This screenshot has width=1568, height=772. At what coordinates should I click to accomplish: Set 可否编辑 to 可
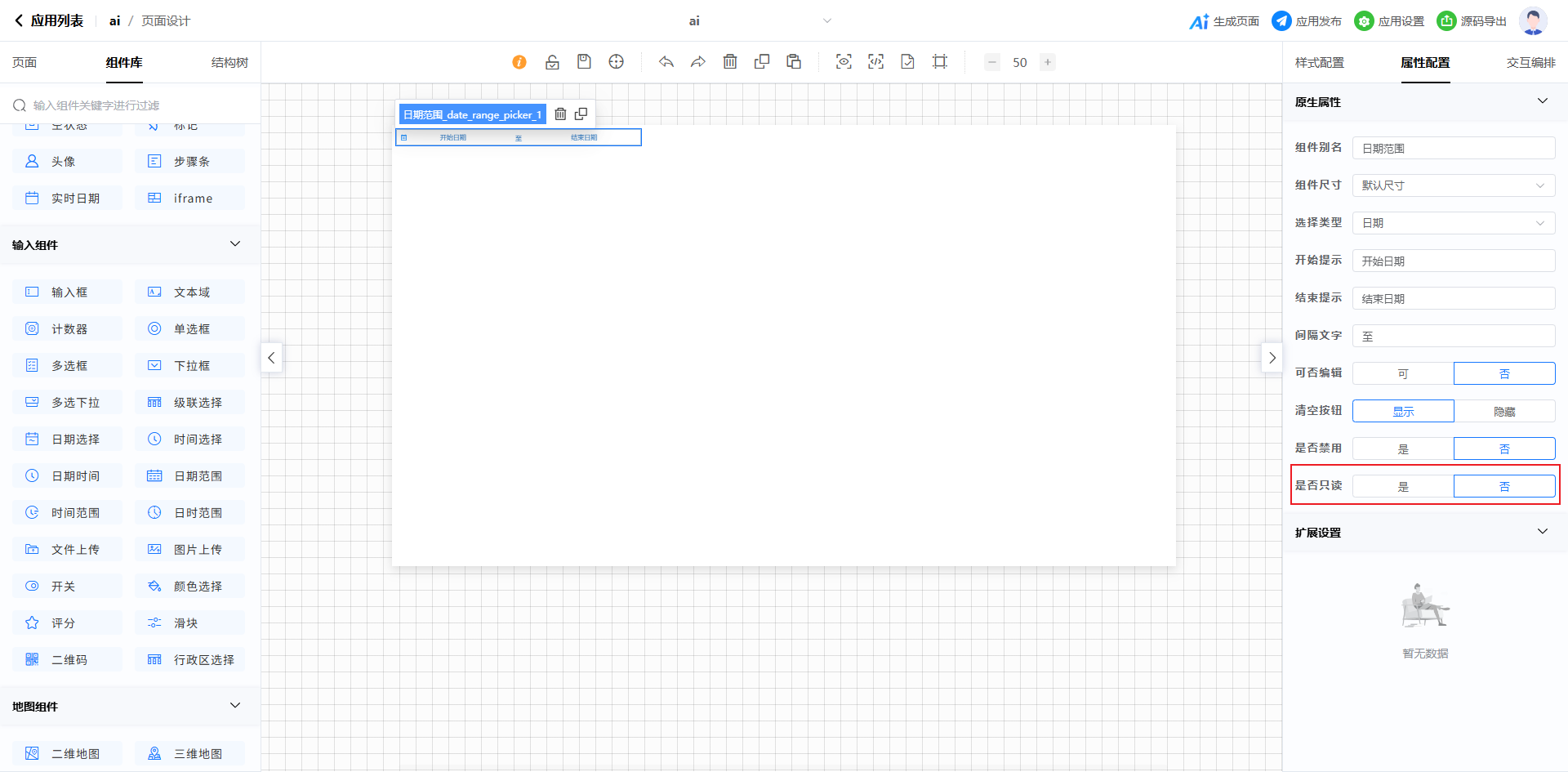[1403, 373]
